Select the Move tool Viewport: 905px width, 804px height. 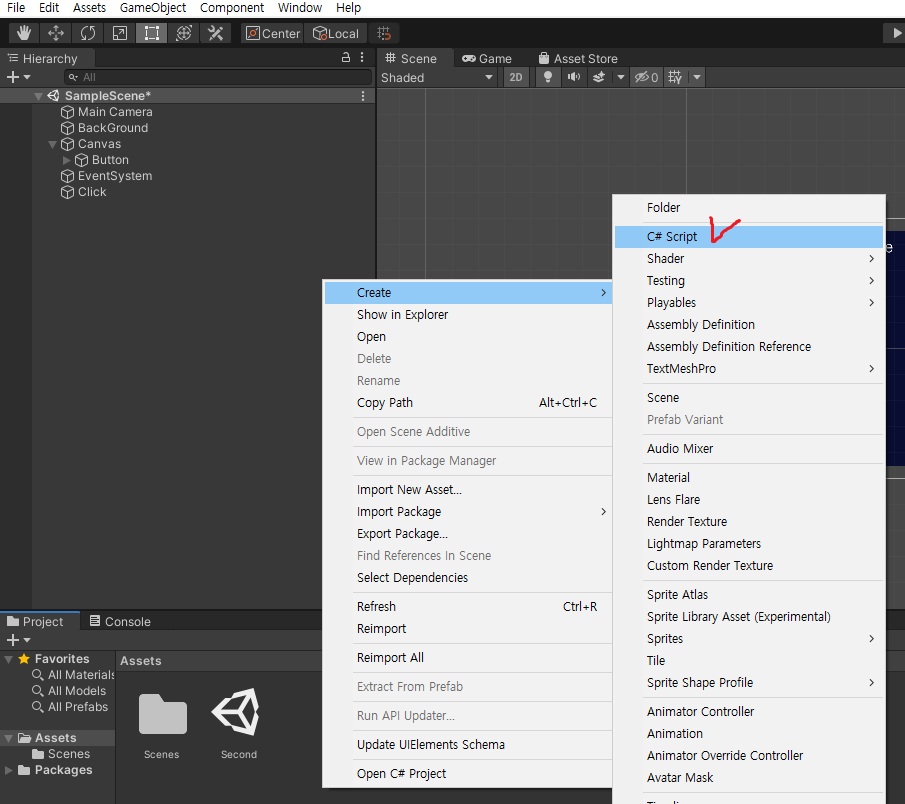click(x=55, y=33)
